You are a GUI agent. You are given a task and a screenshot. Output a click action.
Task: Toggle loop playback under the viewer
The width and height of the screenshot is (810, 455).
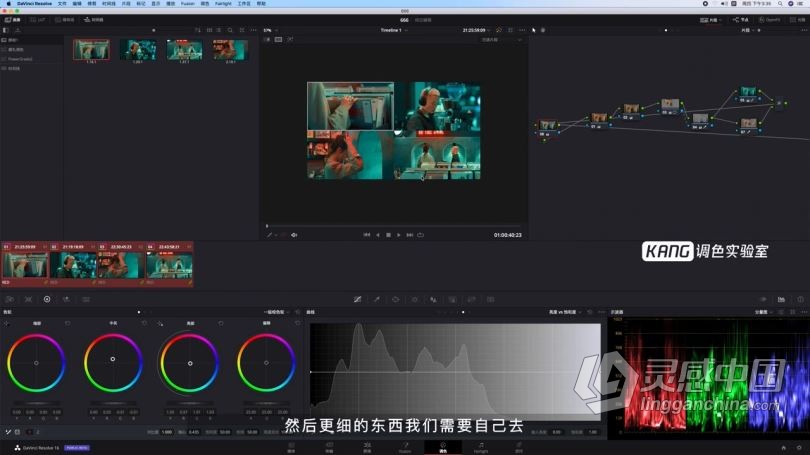[420, 235]
